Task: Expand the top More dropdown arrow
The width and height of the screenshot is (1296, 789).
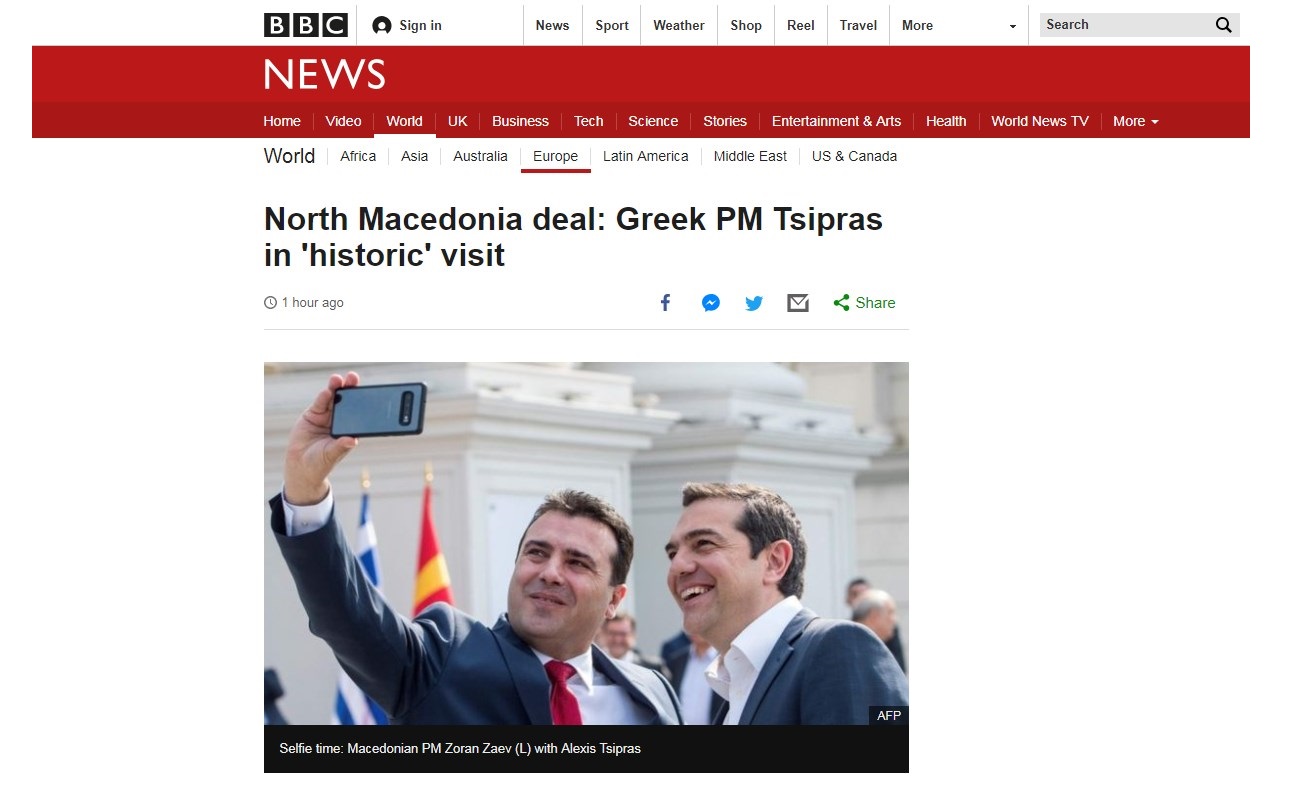Action: click(1012, 27)
